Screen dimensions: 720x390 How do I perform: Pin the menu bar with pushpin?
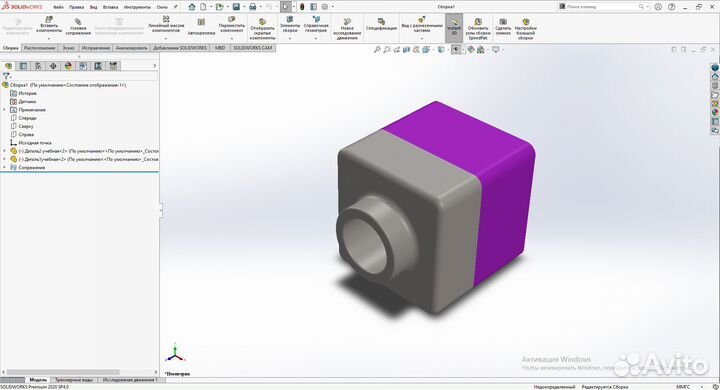click(x=175, y=7)
